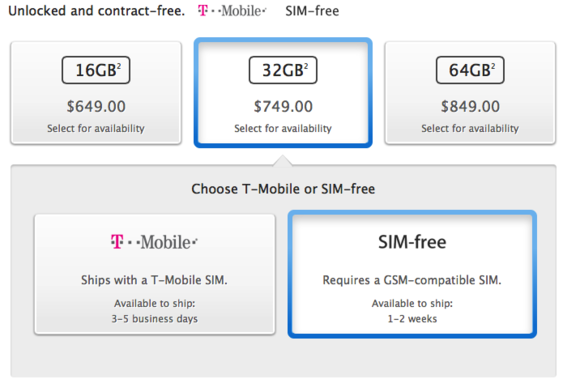Choose the SIM-free option card
This screenshot has height=392, width=580.
click(412, 274)
